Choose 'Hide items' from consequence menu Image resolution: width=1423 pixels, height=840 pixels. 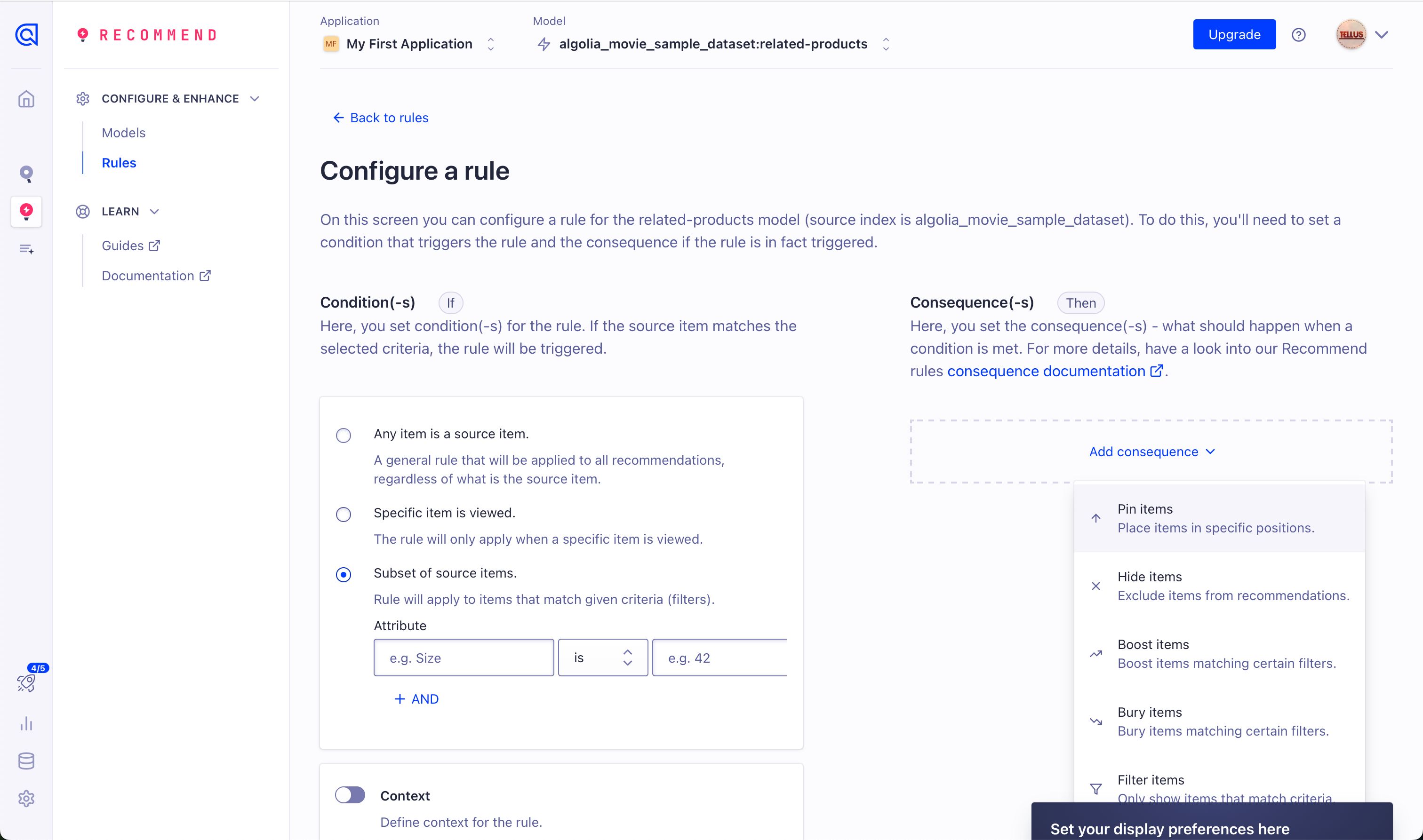point(1219,586)
